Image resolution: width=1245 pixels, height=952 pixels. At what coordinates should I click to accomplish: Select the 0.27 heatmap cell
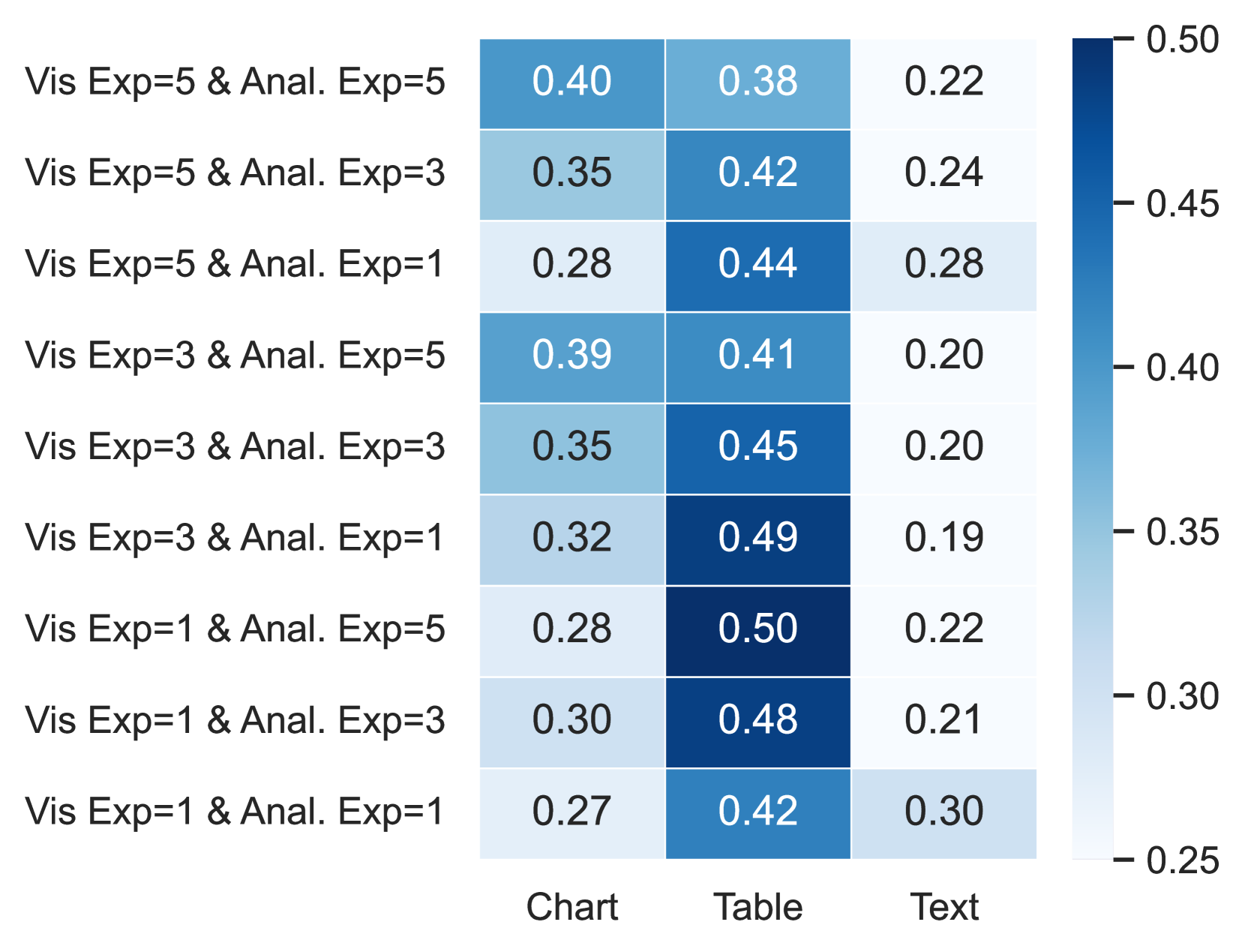[x=571, y=811]
